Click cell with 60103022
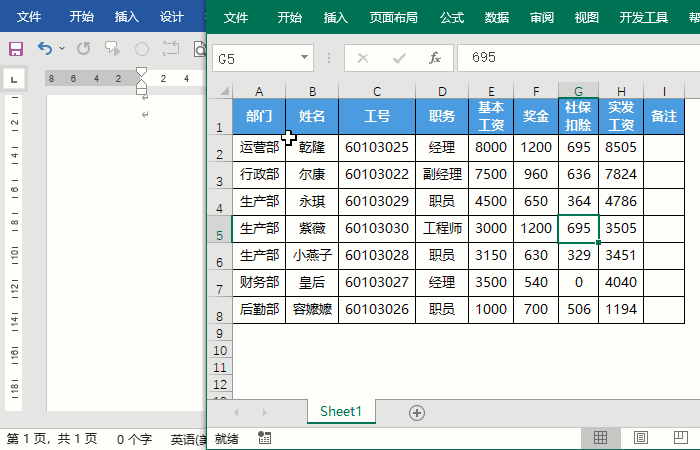 [377, 175]
